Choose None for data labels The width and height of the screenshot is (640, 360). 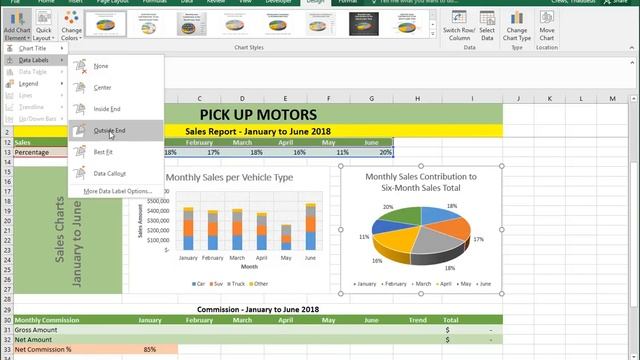(116, 66)
